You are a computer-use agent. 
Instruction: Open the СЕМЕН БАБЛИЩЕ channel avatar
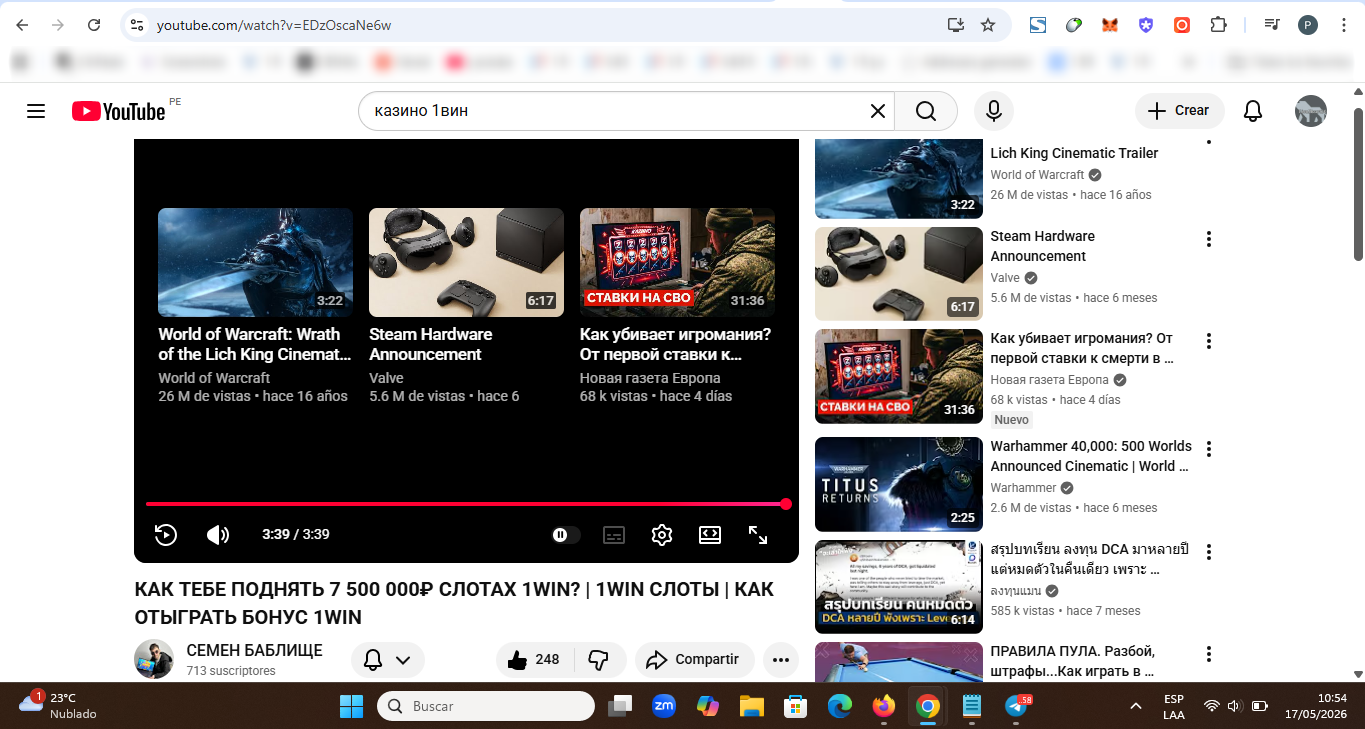(x=154, y=659)
